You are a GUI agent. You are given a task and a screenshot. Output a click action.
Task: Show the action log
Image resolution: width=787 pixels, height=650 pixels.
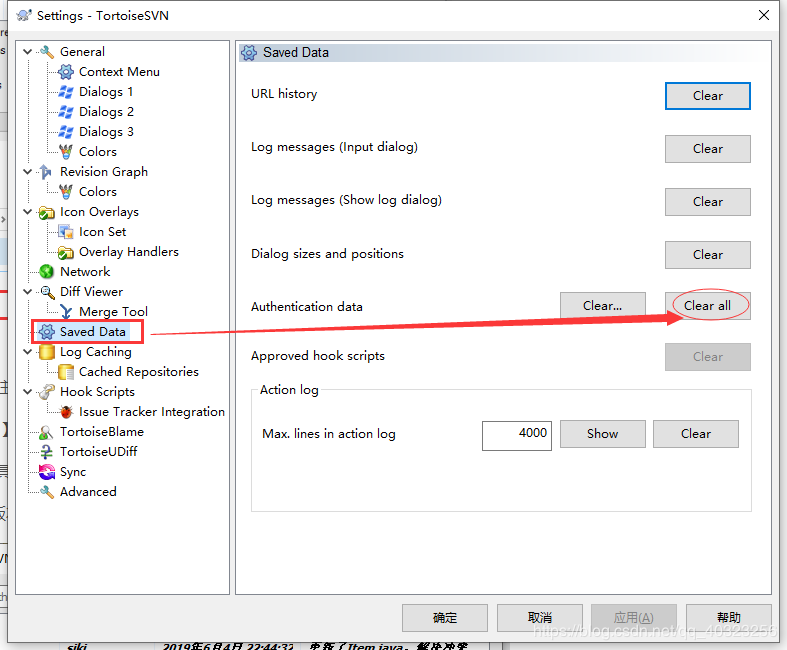pos(603,434)
